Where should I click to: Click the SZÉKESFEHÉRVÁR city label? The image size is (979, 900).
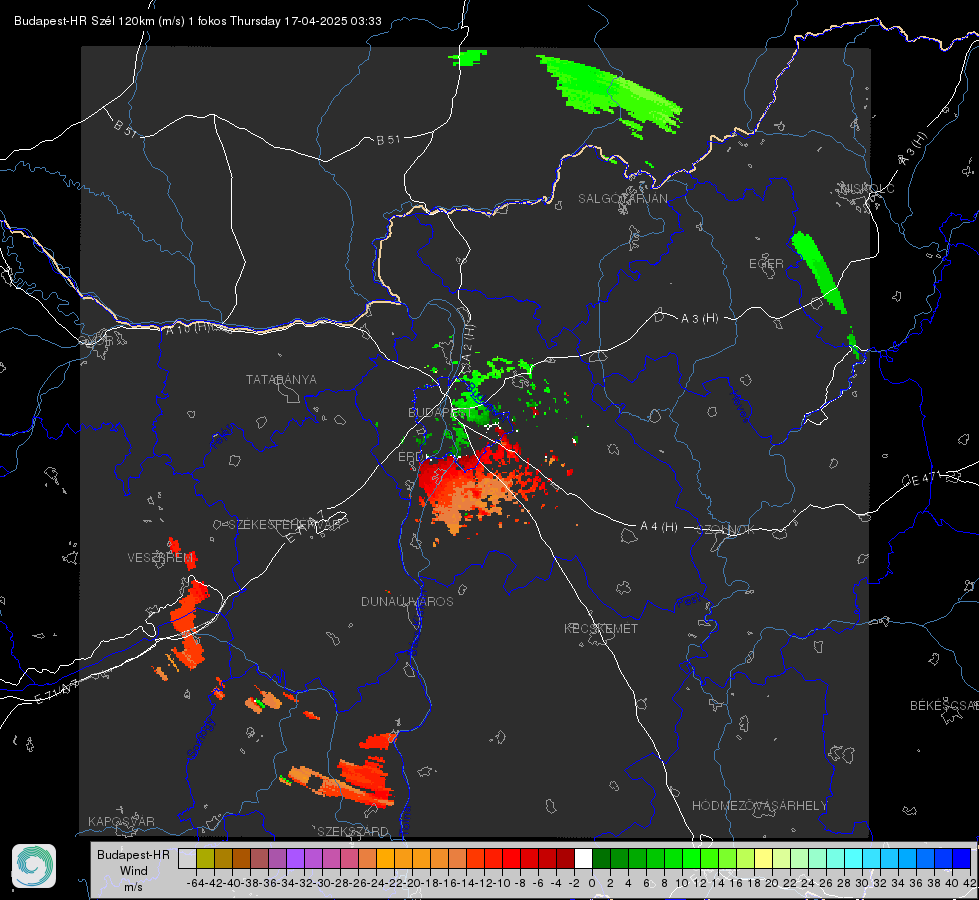[x=284, y=525]
